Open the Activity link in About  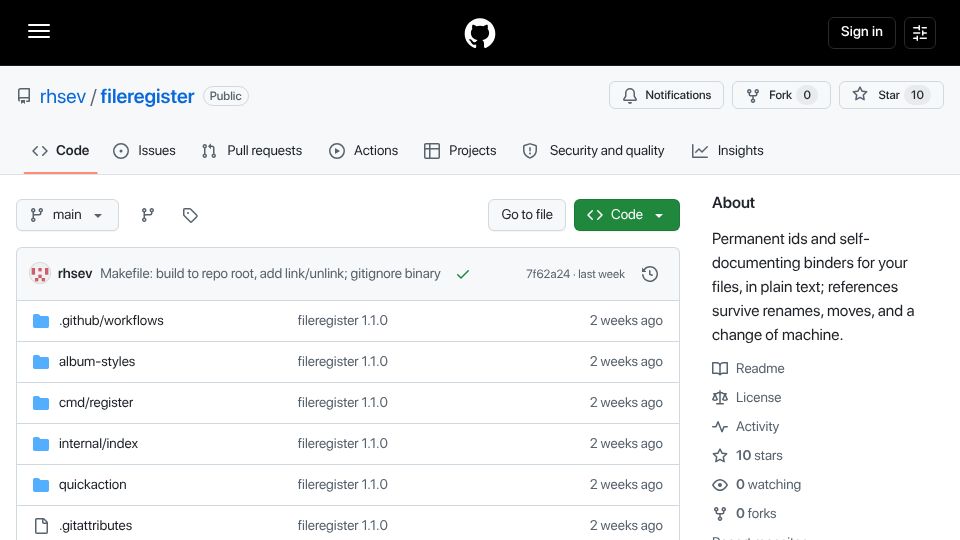click(x=745, y=427)
